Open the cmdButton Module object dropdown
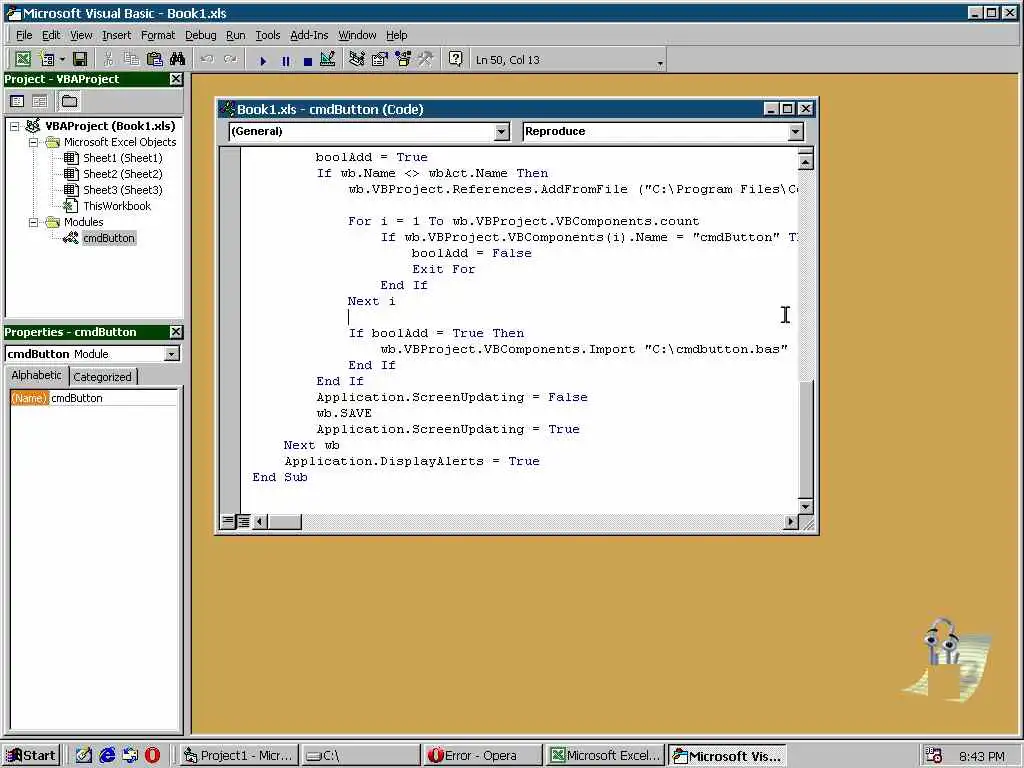1024x768 pixels. [172, 354]
